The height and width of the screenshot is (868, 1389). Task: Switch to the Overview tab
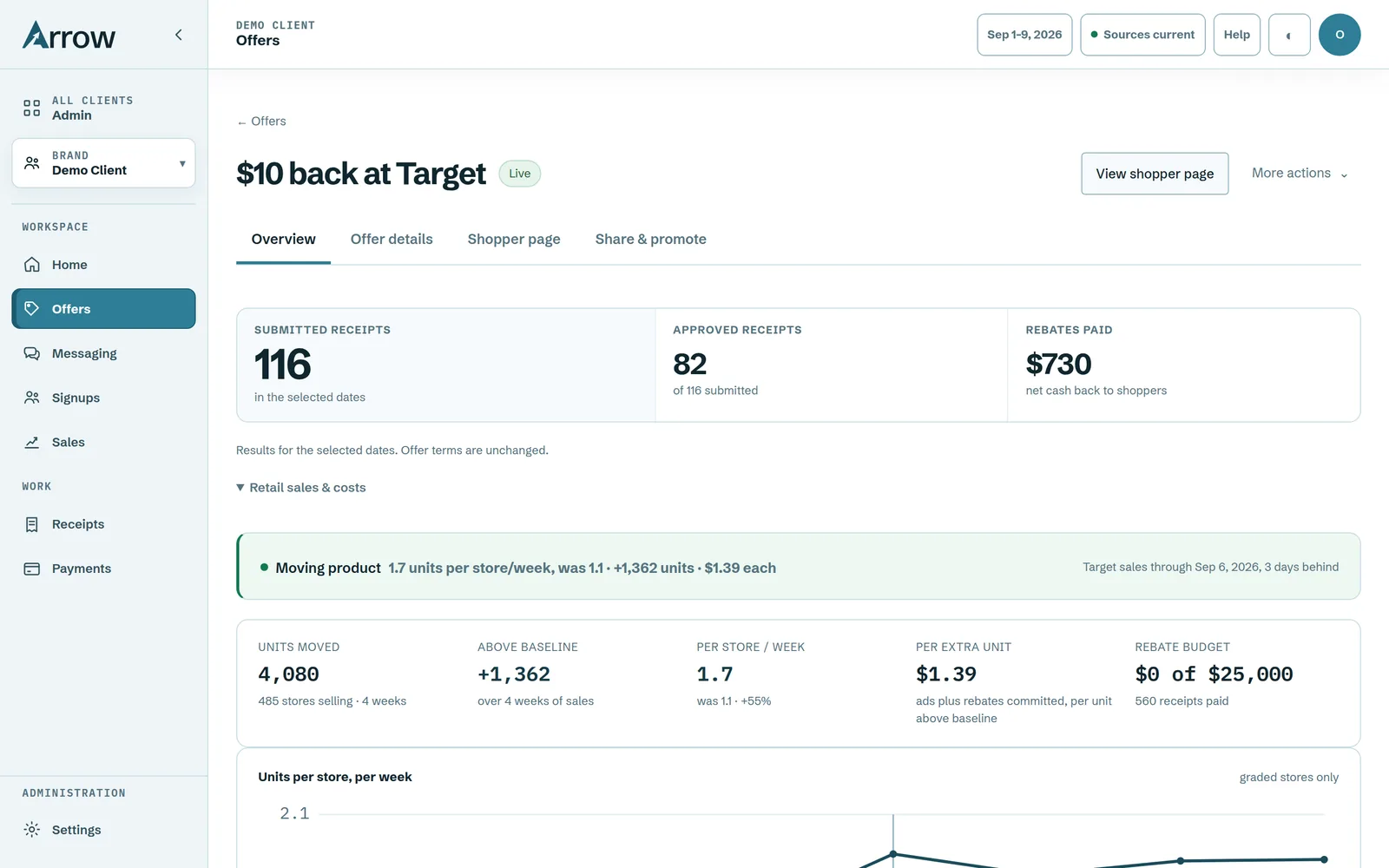(x=283, y=240)
